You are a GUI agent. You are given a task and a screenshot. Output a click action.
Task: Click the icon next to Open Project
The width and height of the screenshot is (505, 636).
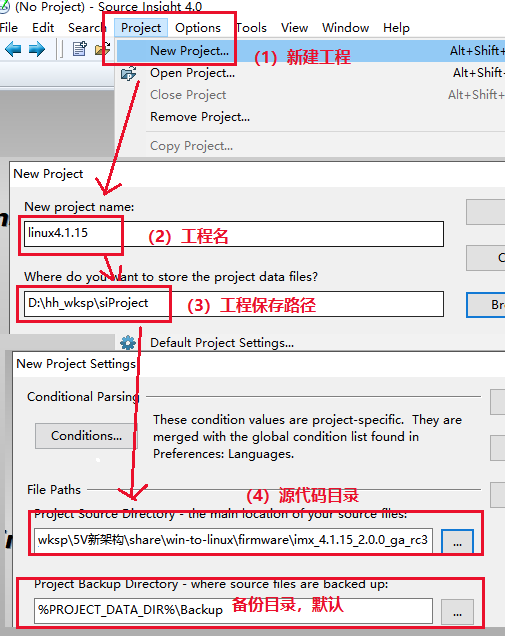(x=129, y=73)
